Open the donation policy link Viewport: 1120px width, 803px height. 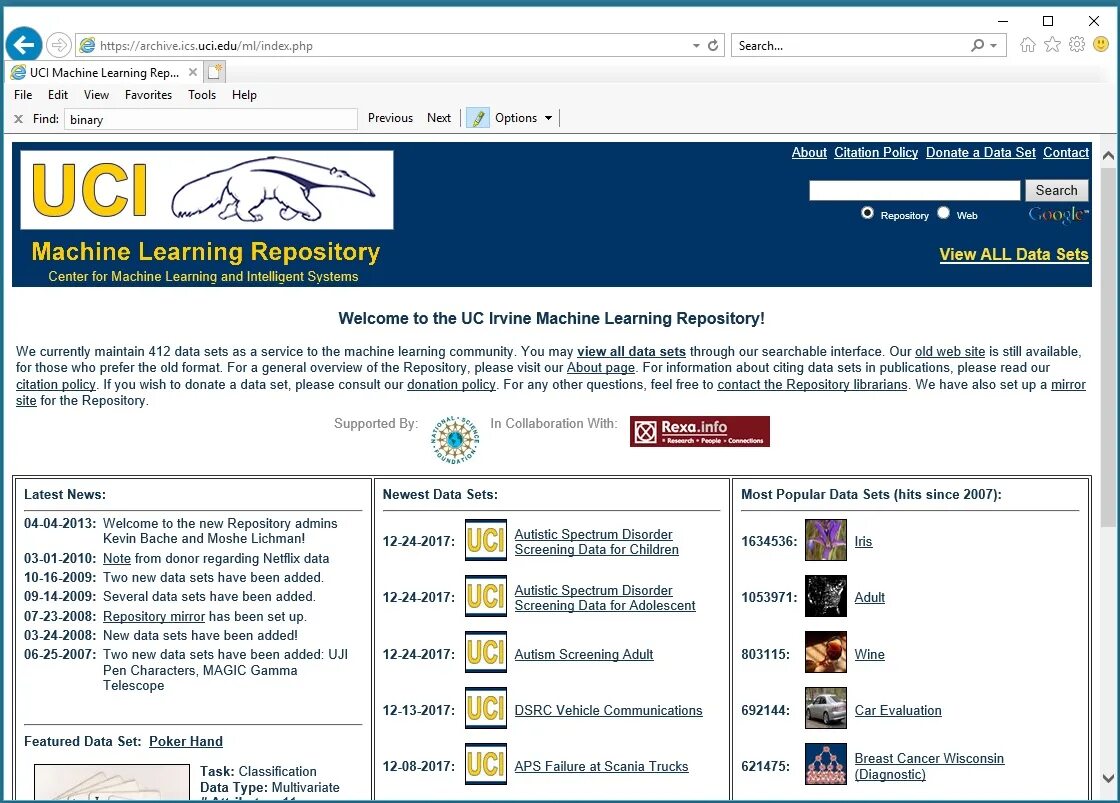[451, 384]
